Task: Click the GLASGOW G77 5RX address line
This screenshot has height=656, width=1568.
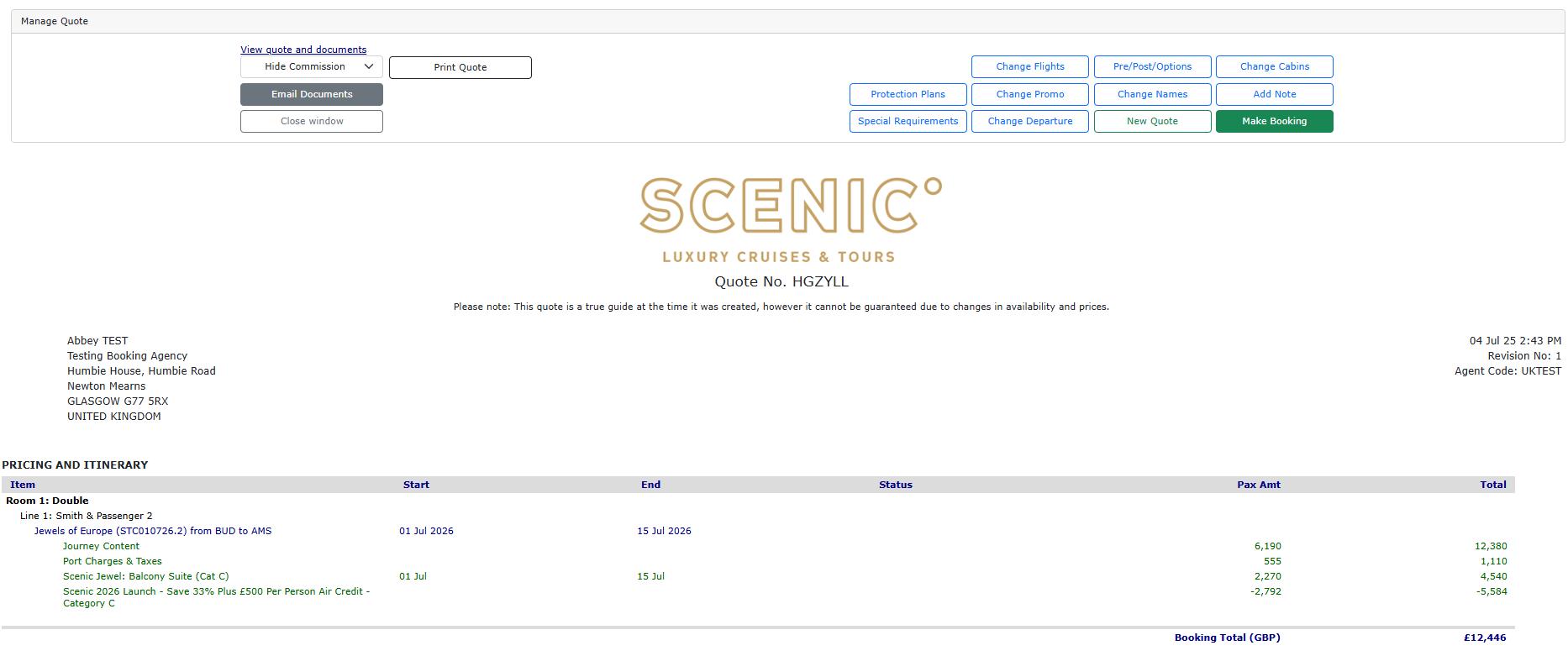Action: (x=118, y=401)
